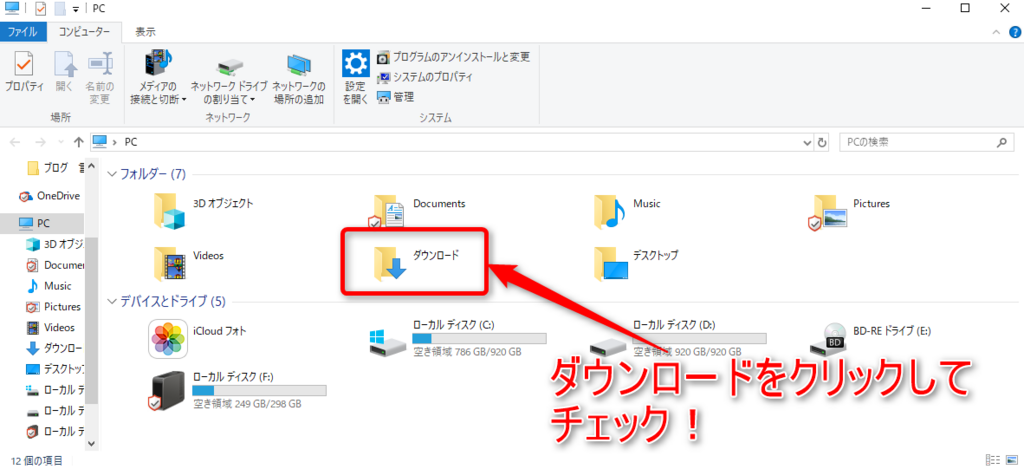Open Customize Quick Access Toolbar dropdown
The width and height of the screenshot is (1024, 469).
(76, 10)
